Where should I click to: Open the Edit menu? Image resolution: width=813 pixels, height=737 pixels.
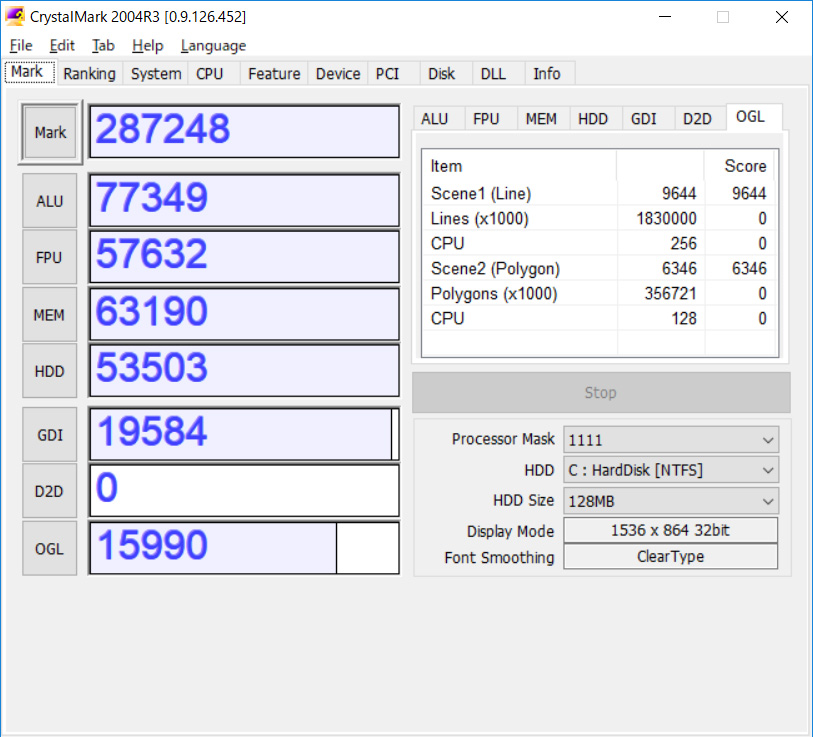tap(62, 45)
